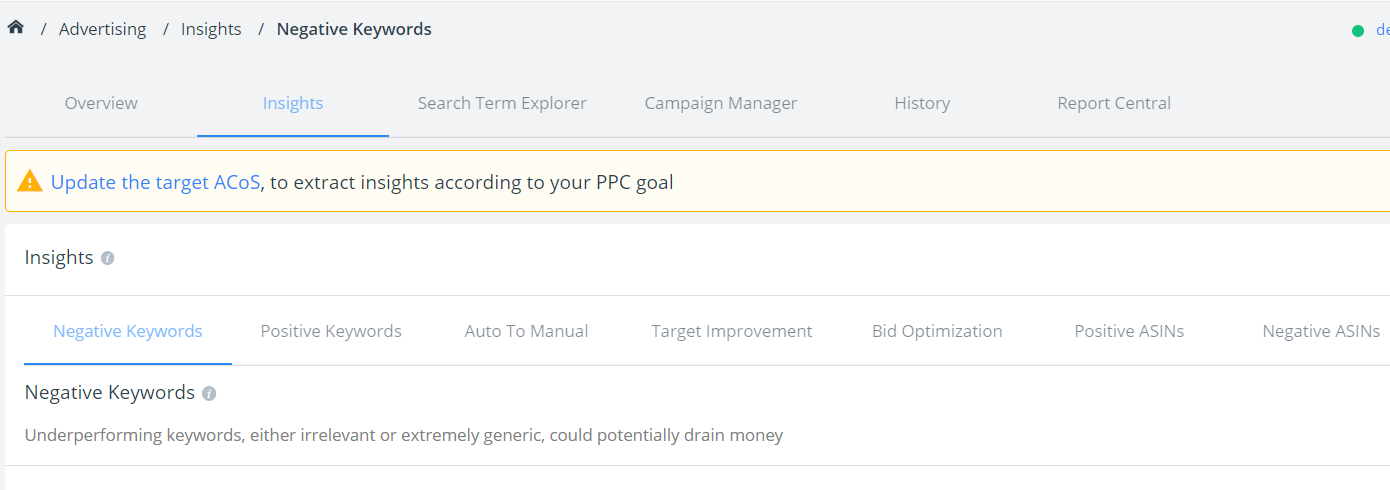Click the yellow warning triangle icon
The height and width of the screenshot is (490, 1390).
click(x=30, y=182)
